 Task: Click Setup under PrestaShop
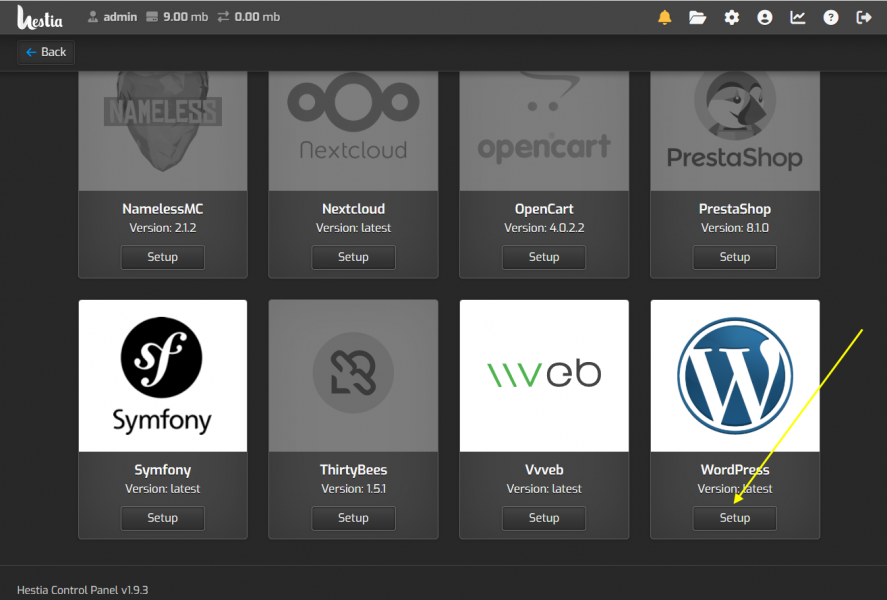pyautogui.click(x=734, y=257)
